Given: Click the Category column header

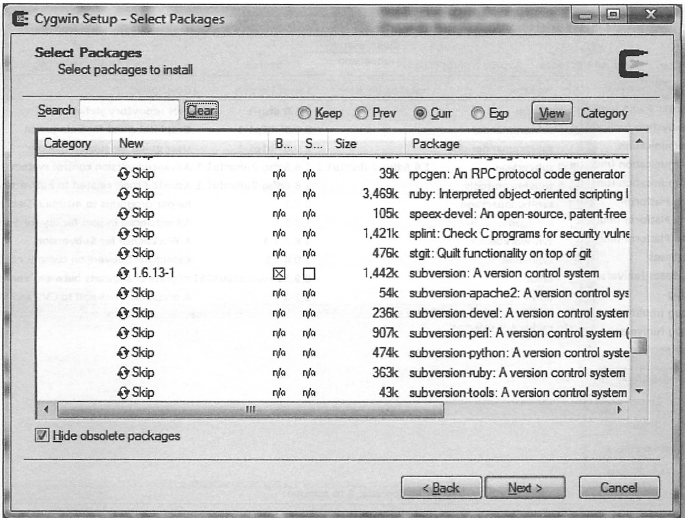Looking at the screenshot, I should (68, 144).
